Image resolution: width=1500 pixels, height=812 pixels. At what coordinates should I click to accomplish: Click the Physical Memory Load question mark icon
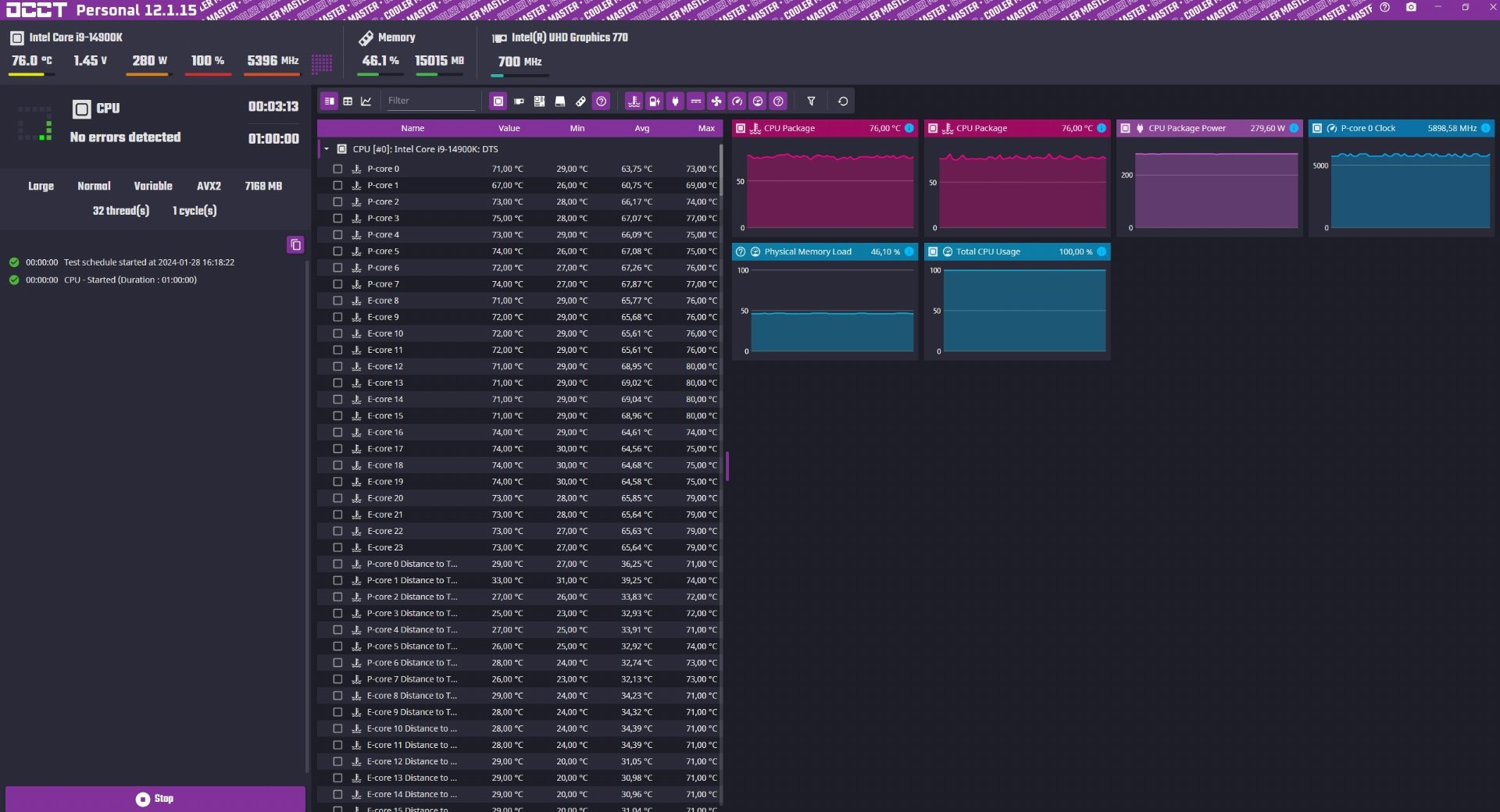tap(741, 251)
